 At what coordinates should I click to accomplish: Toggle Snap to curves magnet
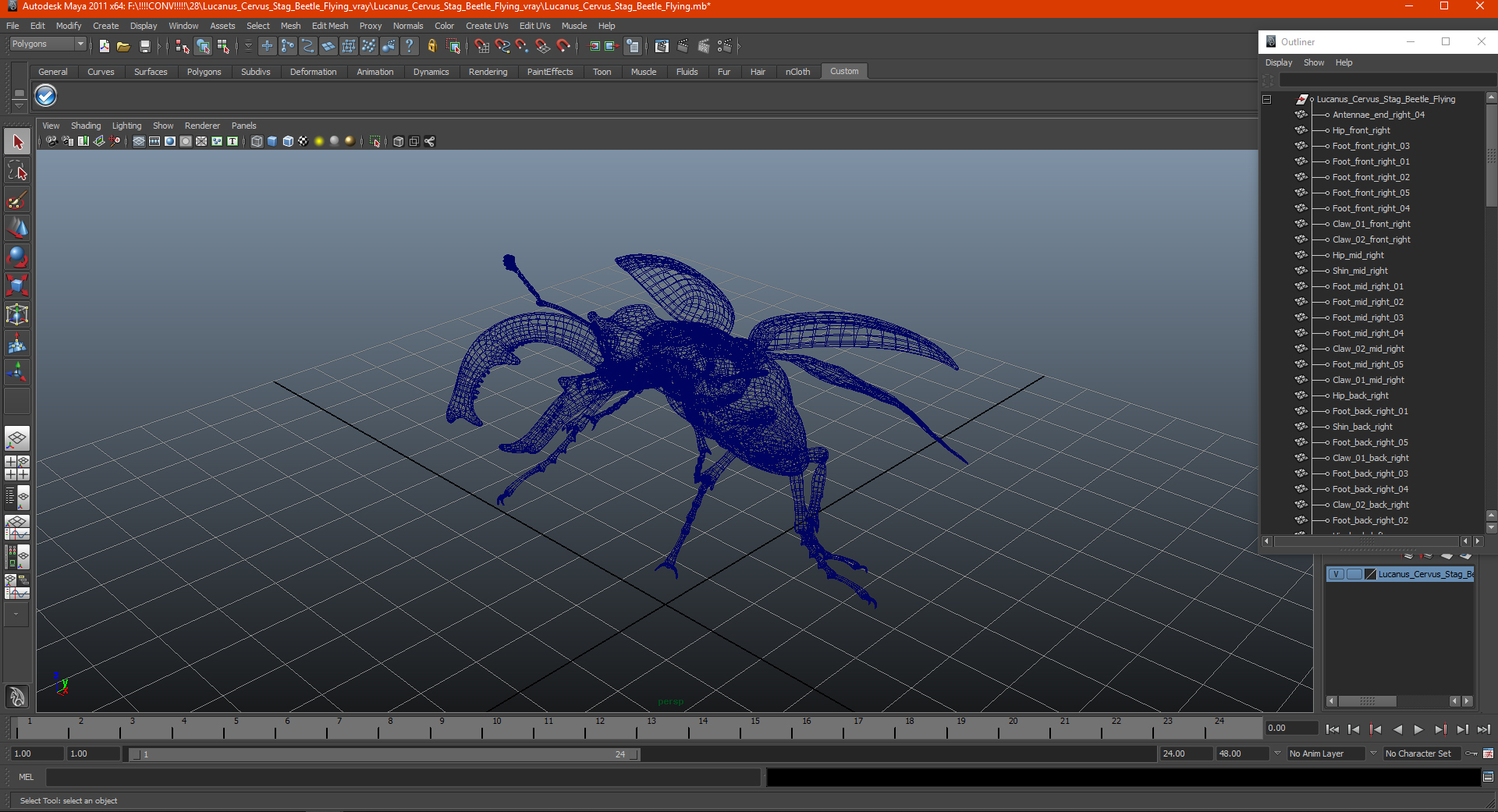click(x=502, y=47)
